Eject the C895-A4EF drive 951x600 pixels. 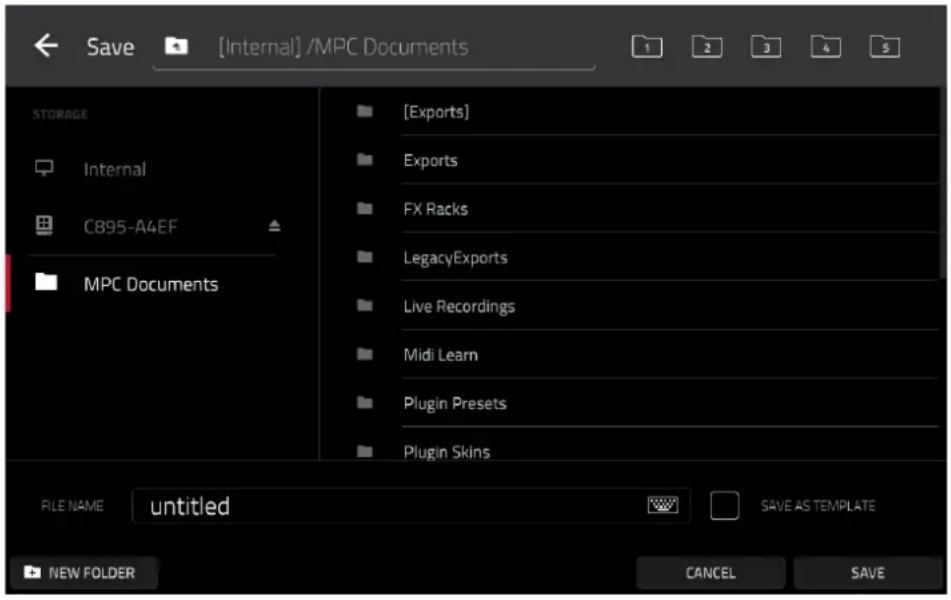click(x=274, y=226)
